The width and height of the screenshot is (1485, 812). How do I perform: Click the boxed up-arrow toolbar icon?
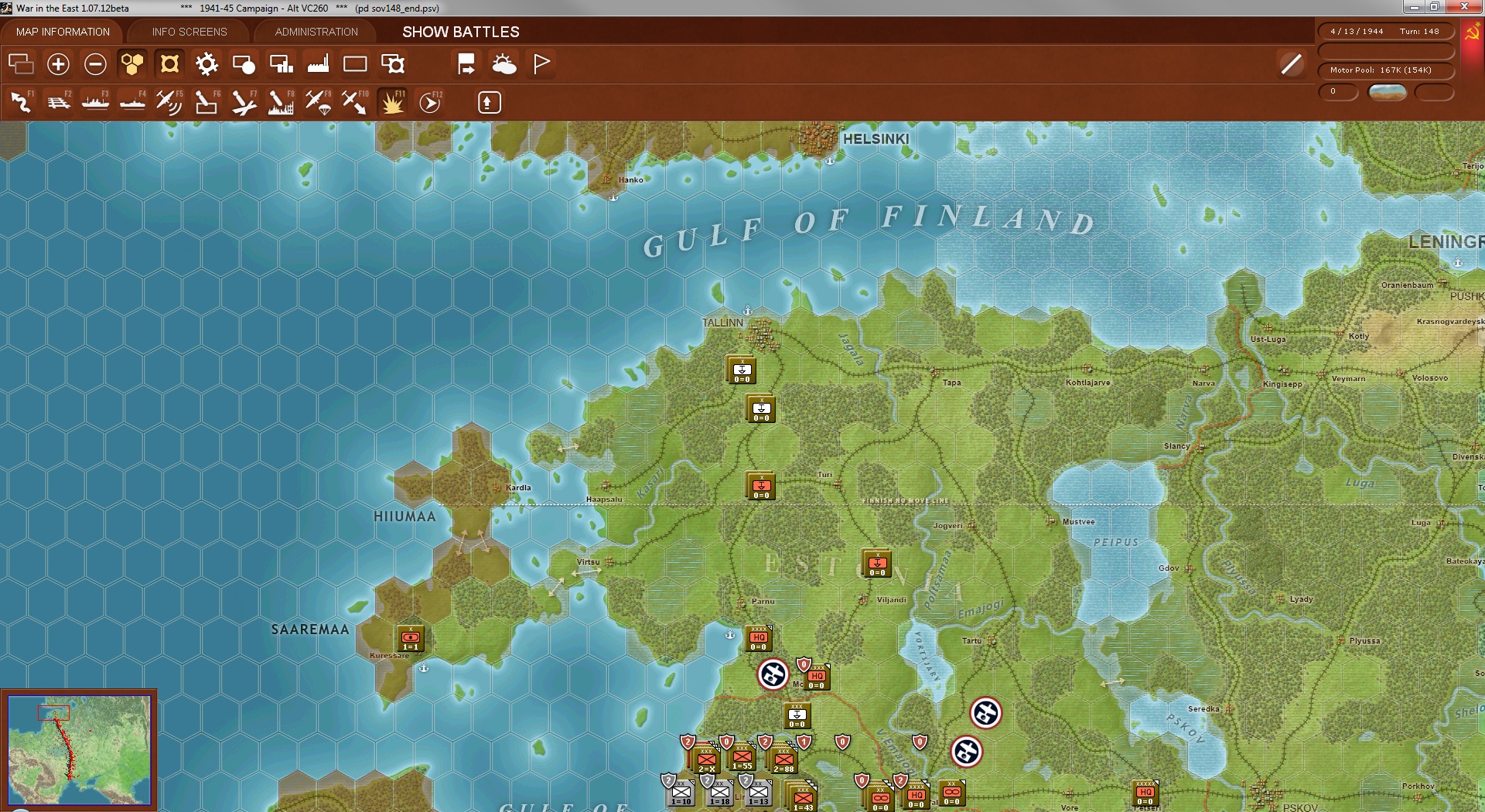489,102
